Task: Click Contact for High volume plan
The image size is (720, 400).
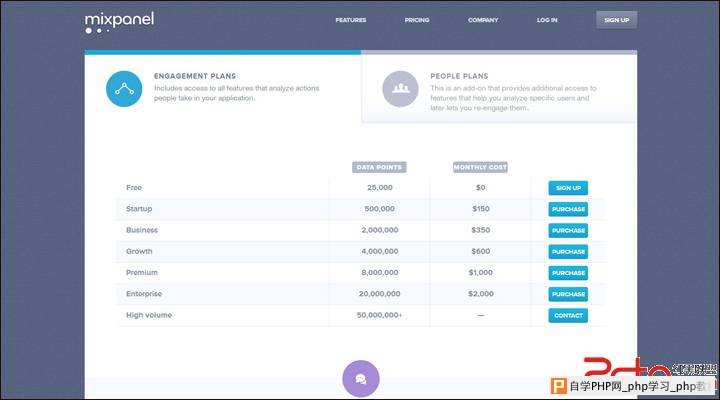Action: tap(568, 315)
